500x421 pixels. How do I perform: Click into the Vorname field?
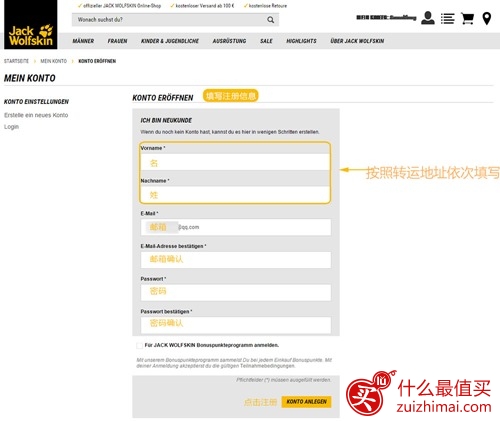[x=235, y=162]
